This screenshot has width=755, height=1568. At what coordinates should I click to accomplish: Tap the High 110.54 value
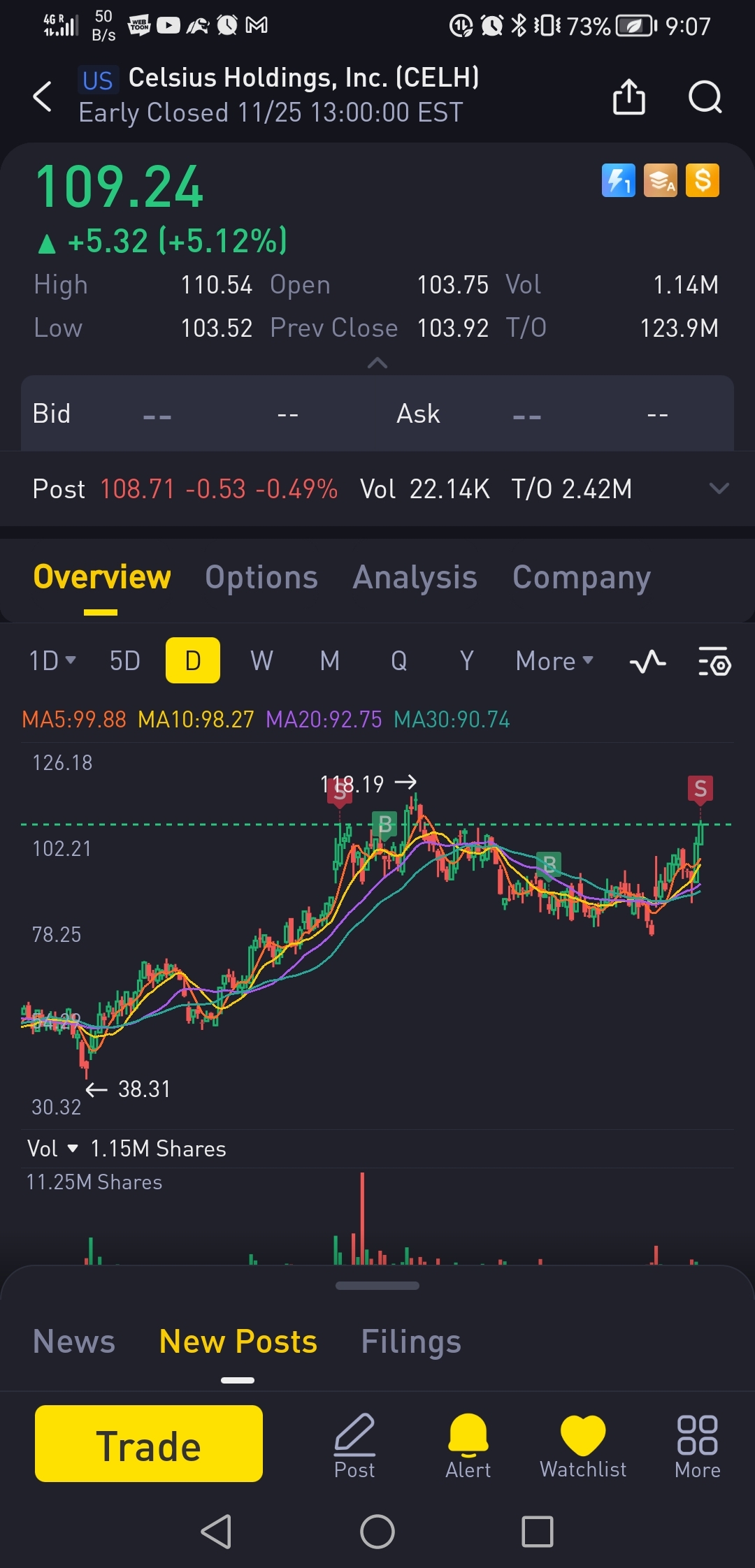click(x=217, y=284)
